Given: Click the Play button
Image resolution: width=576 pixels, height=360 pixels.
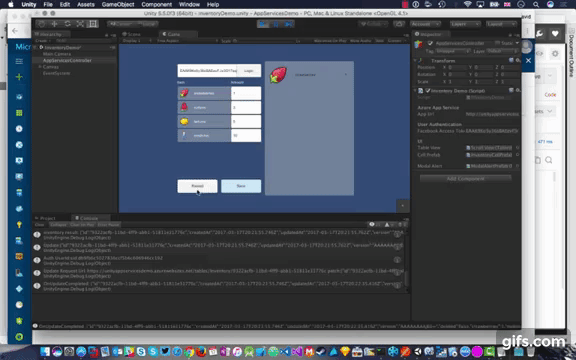Looking at the screenshot, I should (263, 24).
